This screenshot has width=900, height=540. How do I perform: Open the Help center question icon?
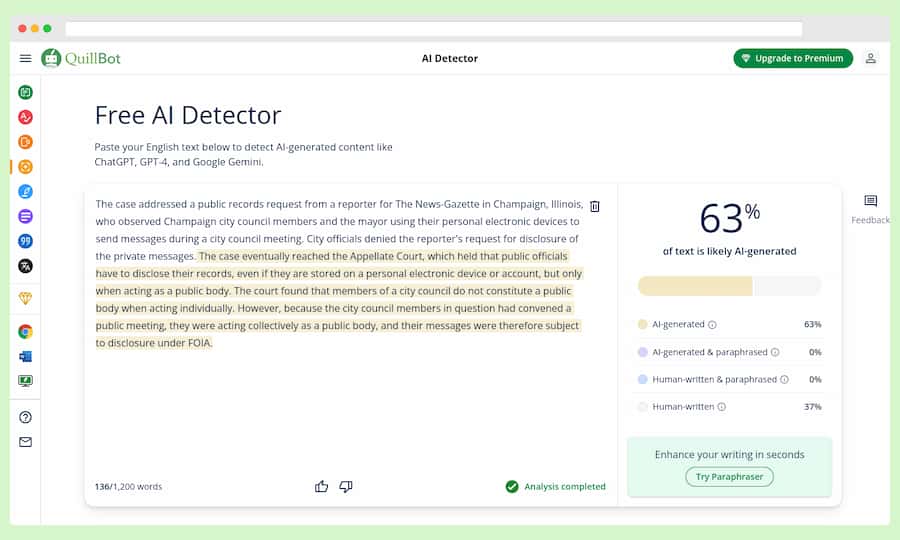(x=25, y=417)
